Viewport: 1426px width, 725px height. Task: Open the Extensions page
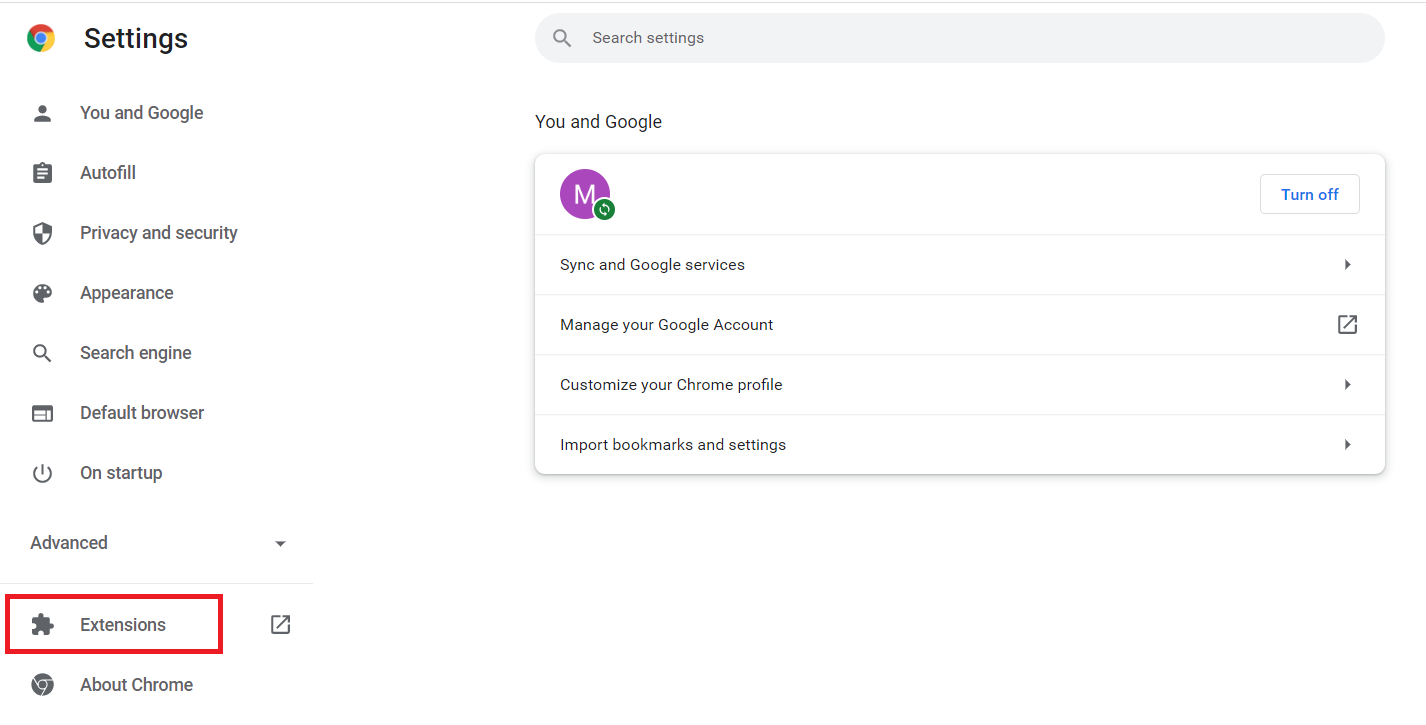pos(123,625)
